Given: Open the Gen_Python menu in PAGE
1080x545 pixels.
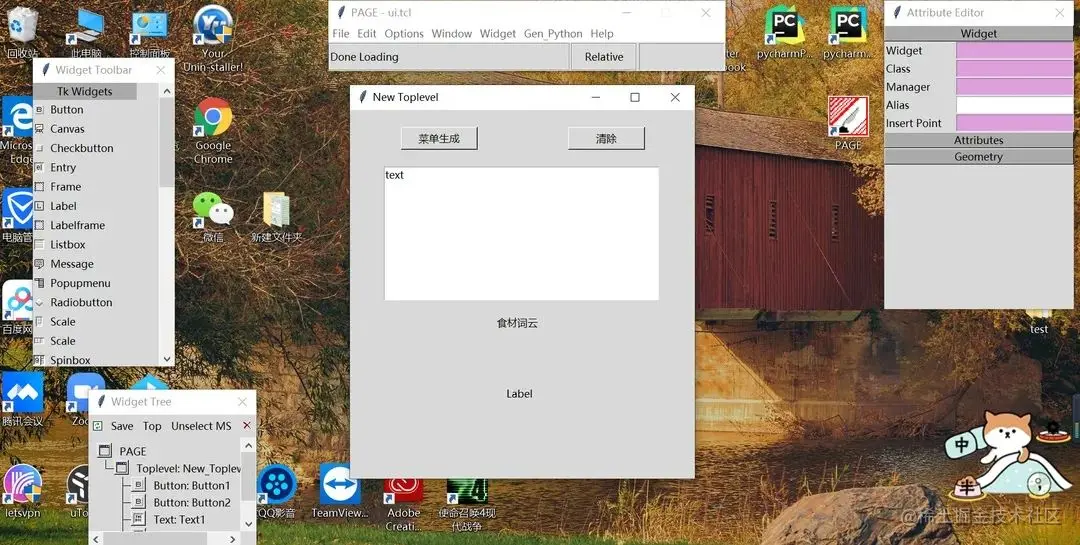Looking at the screenshot, I should [x=553, y=34].
